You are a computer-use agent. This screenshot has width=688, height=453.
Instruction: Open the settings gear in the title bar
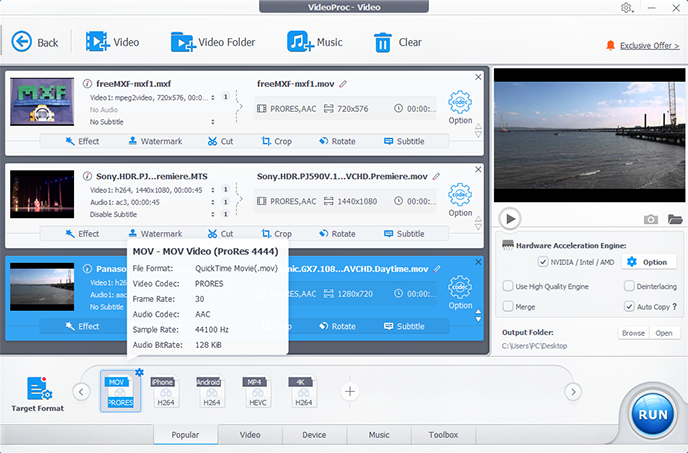pyautogui.click(x=626, y=8)
